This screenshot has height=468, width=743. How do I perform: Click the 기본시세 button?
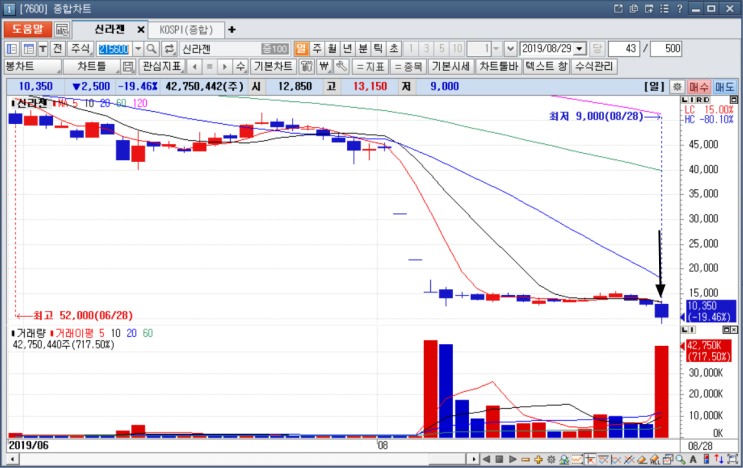[451, 67]
